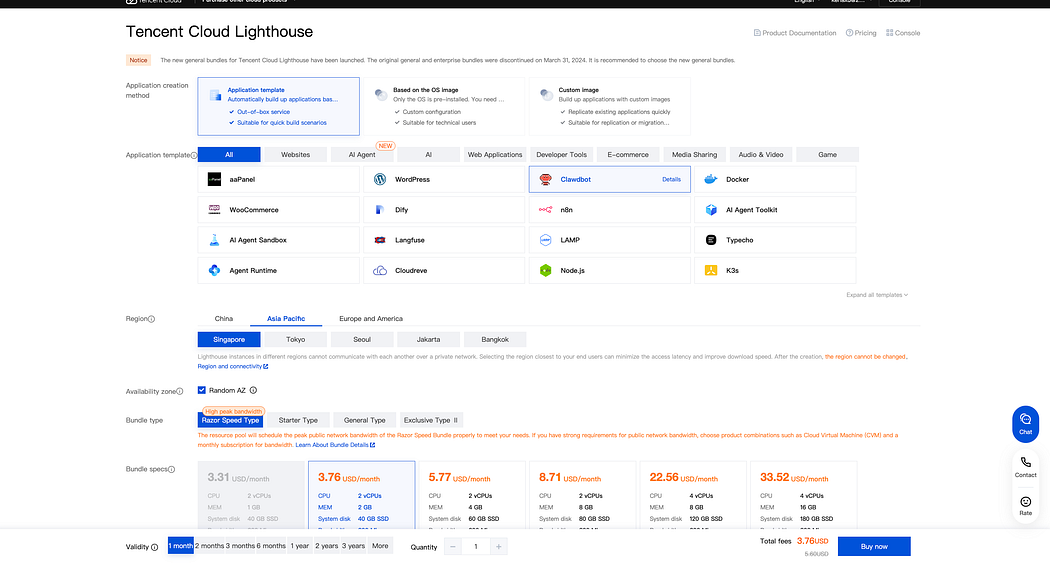Choose the Seoul region

[x=362, y=339]
